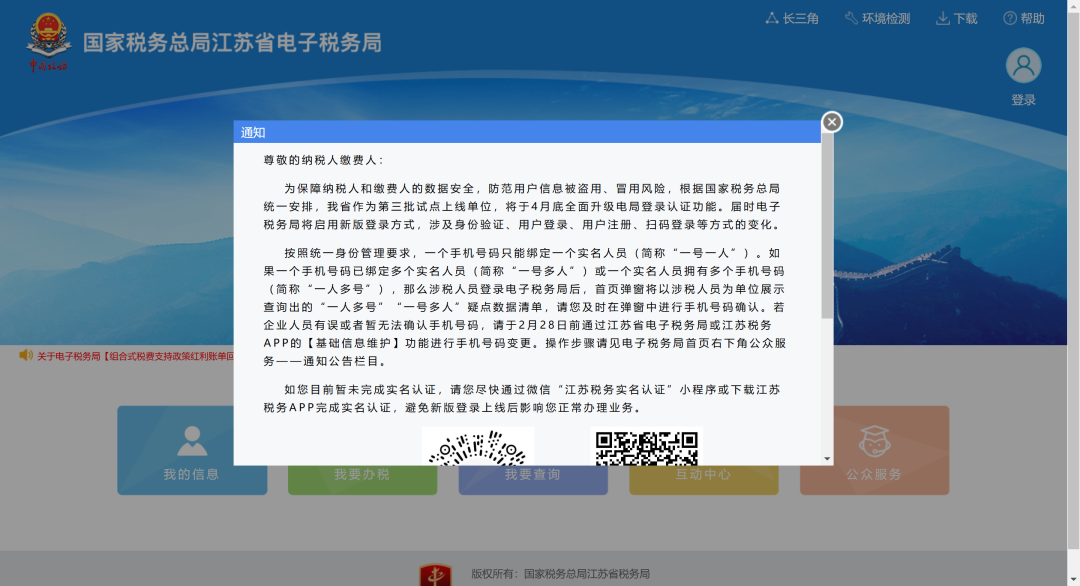Open the 我的信息 tile

pos(191,450)
